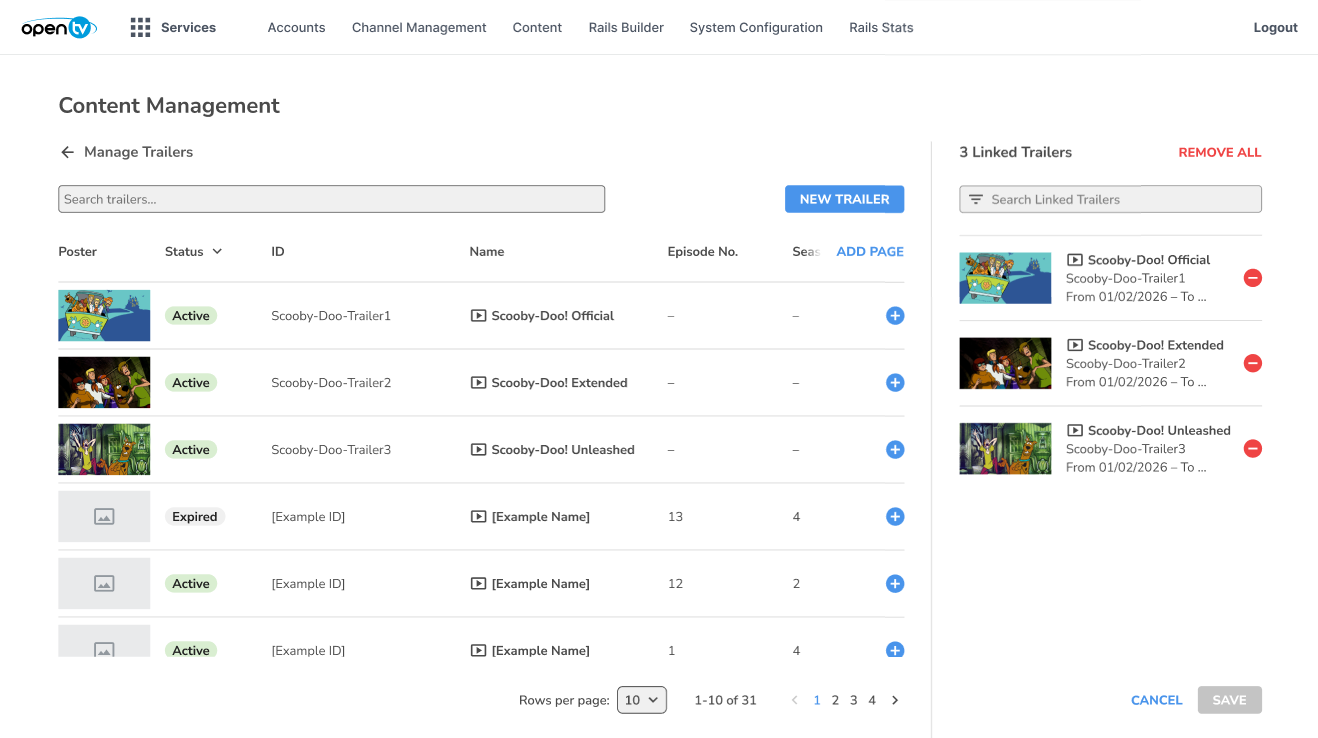Viewport: 1318px width, 738px height.
Task: Log out via Logout link
Action: (x=1276, y=28)
